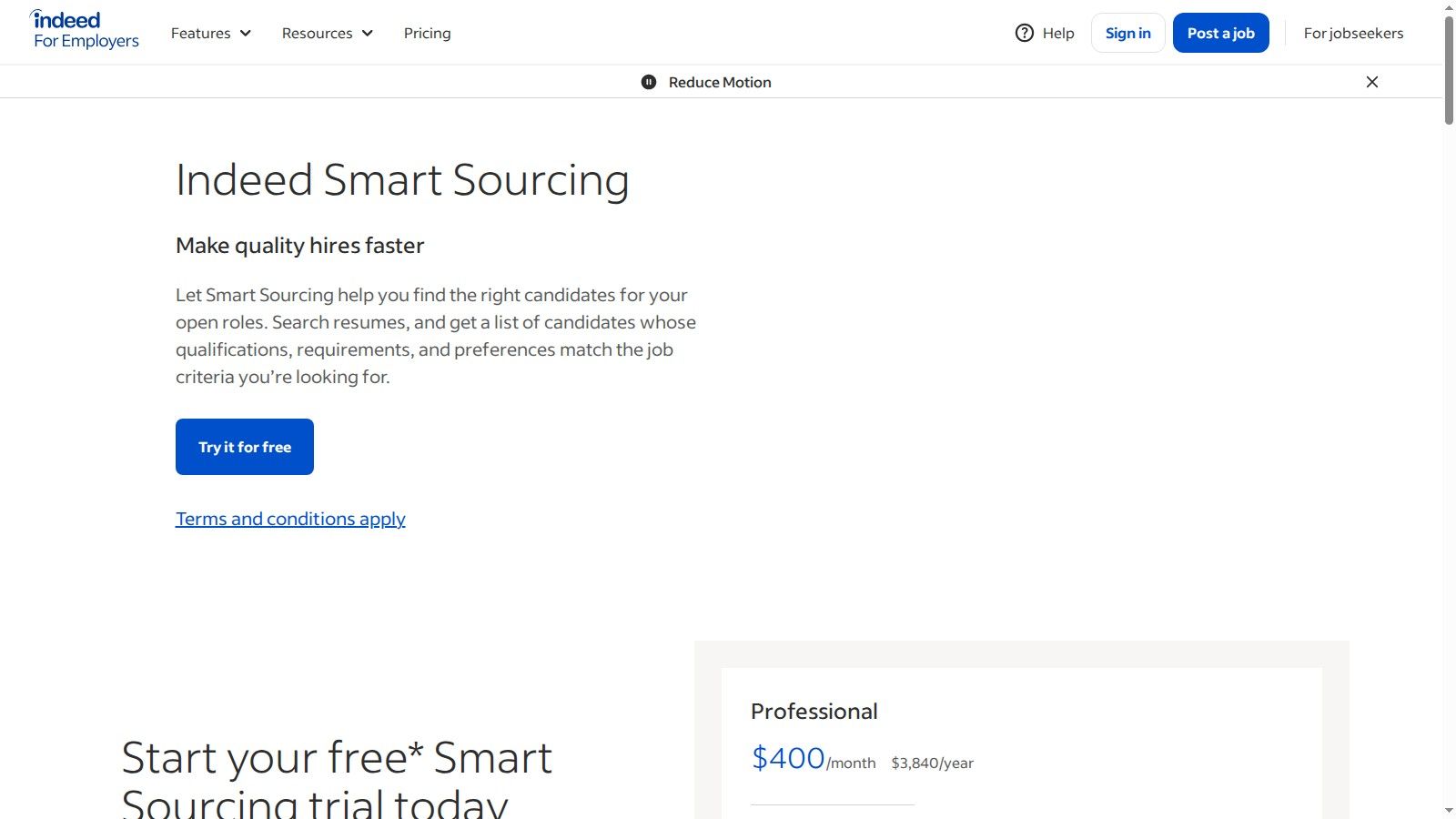Click the chevron next to Resources
The image size is (1456, 819).
pyautogui.click(x=368, y=34)
